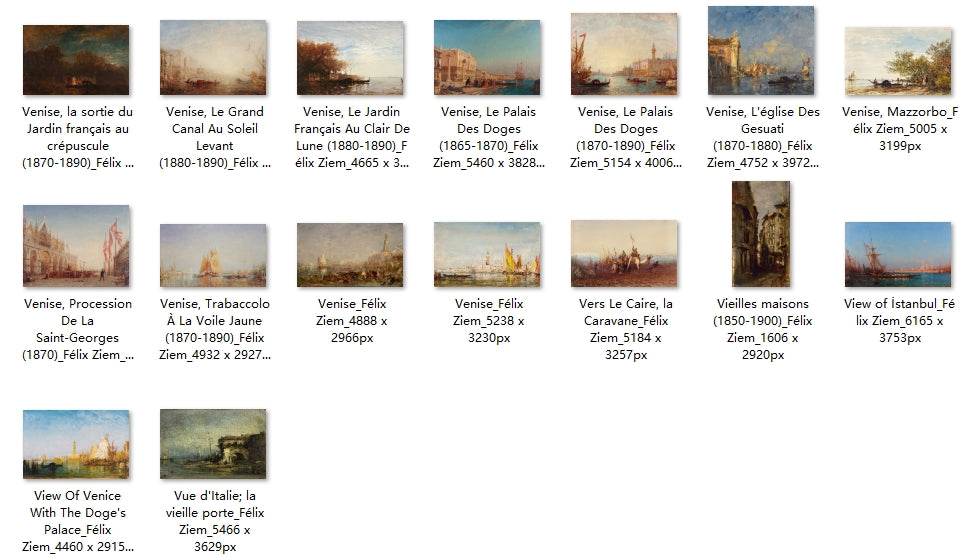Open Le Grand Canal Au Soleil Levant thumbnail
Screen dimensions: 975x560
[x=213, y=58]
